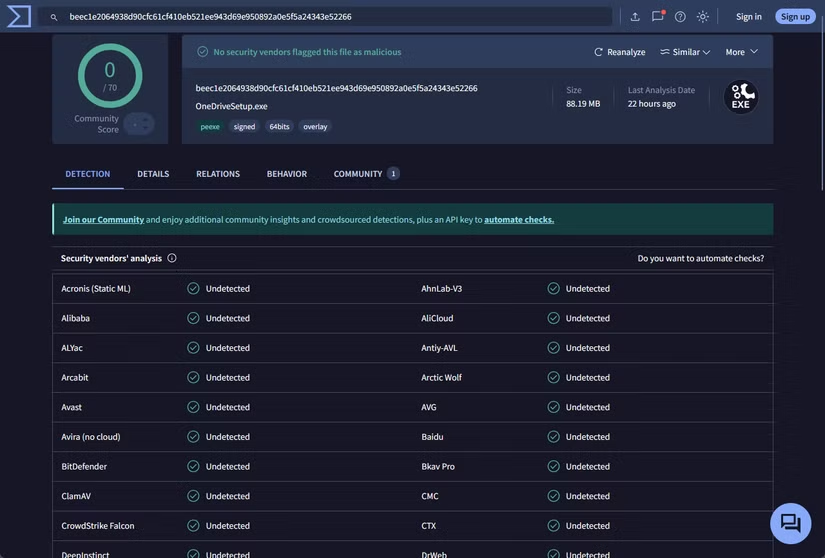Toggle the light/dark theme sun icon
Viewport: 825px width, 558px height.
(703, 17)
